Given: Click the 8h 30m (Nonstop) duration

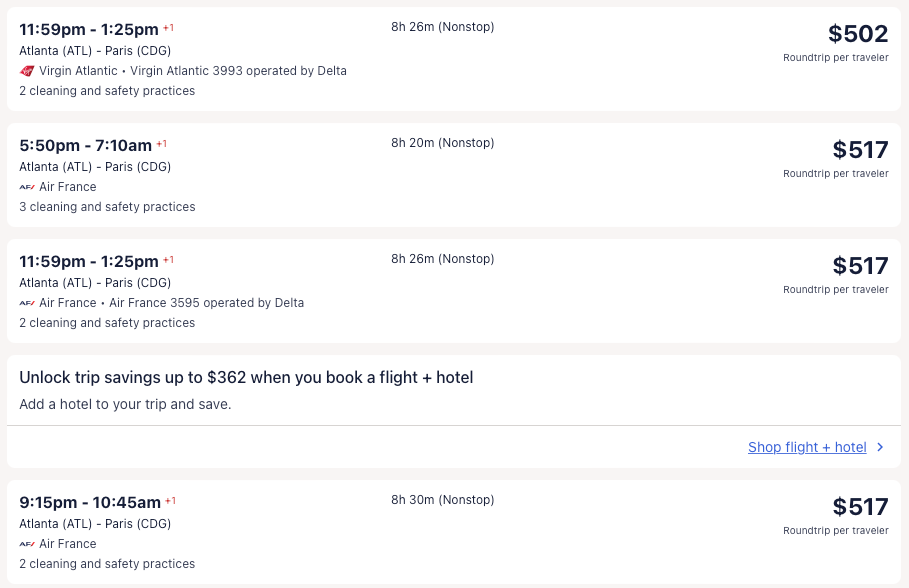Looking at the screenshot, I should point(442,500).
